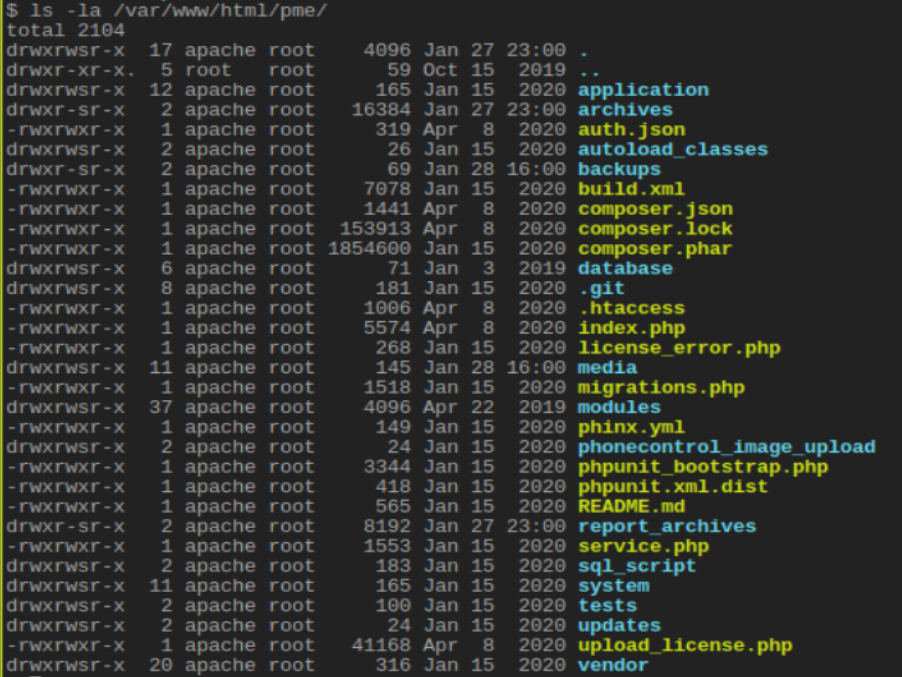
Task: Select the report_archives directory name
Action: click(x=666, y=527)
